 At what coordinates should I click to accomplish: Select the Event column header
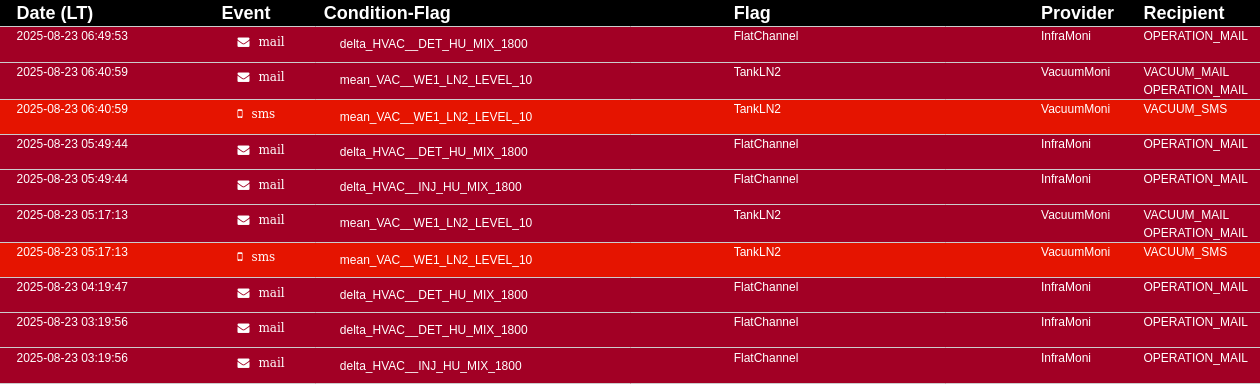point(246,13)
